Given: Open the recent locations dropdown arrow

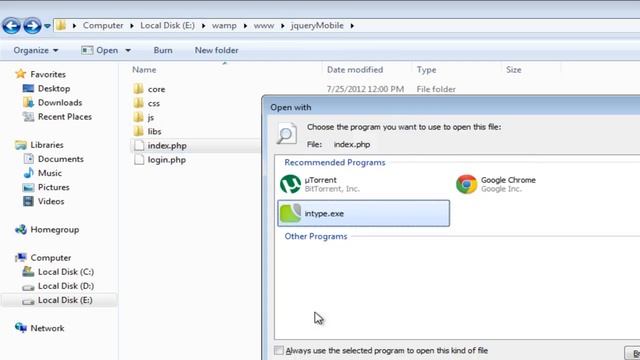Looking at the screenshot, I should (47, 26).
